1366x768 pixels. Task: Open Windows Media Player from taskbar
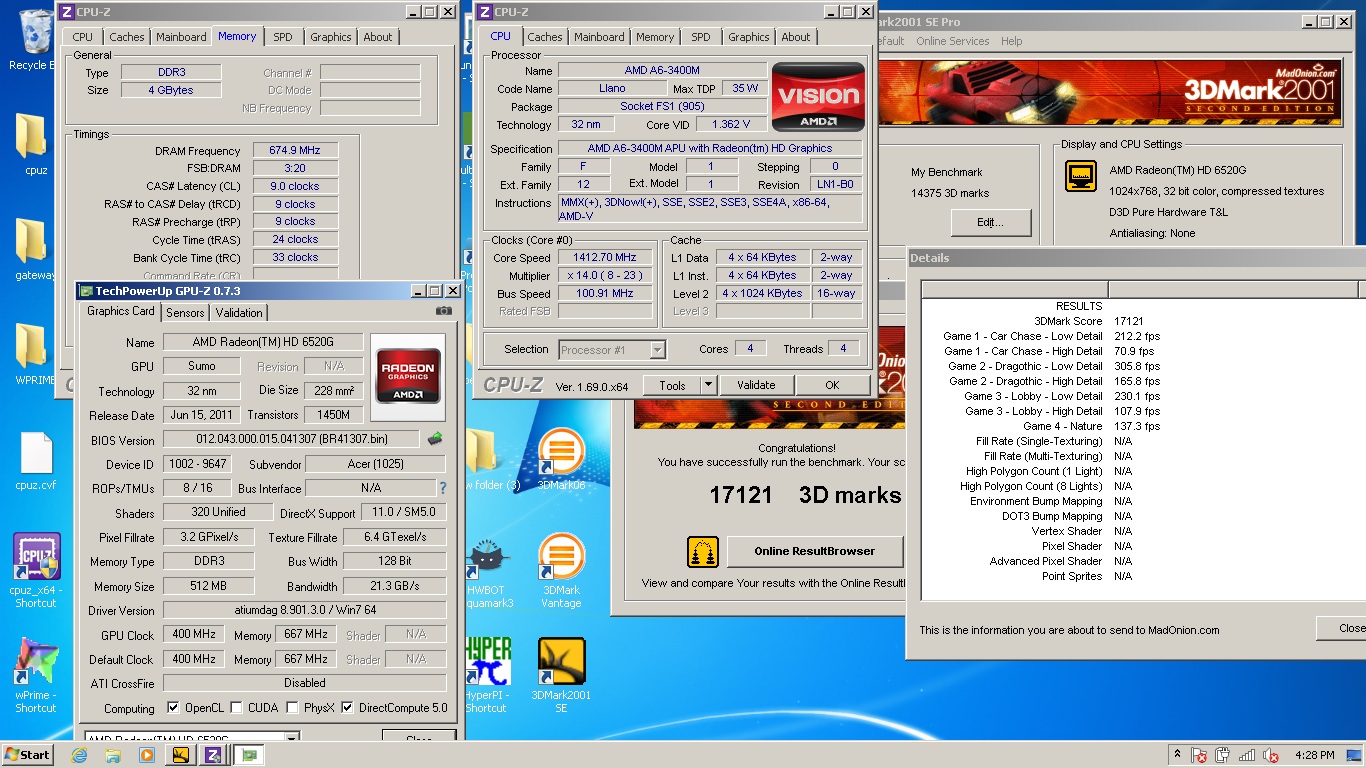click(147, 755)
